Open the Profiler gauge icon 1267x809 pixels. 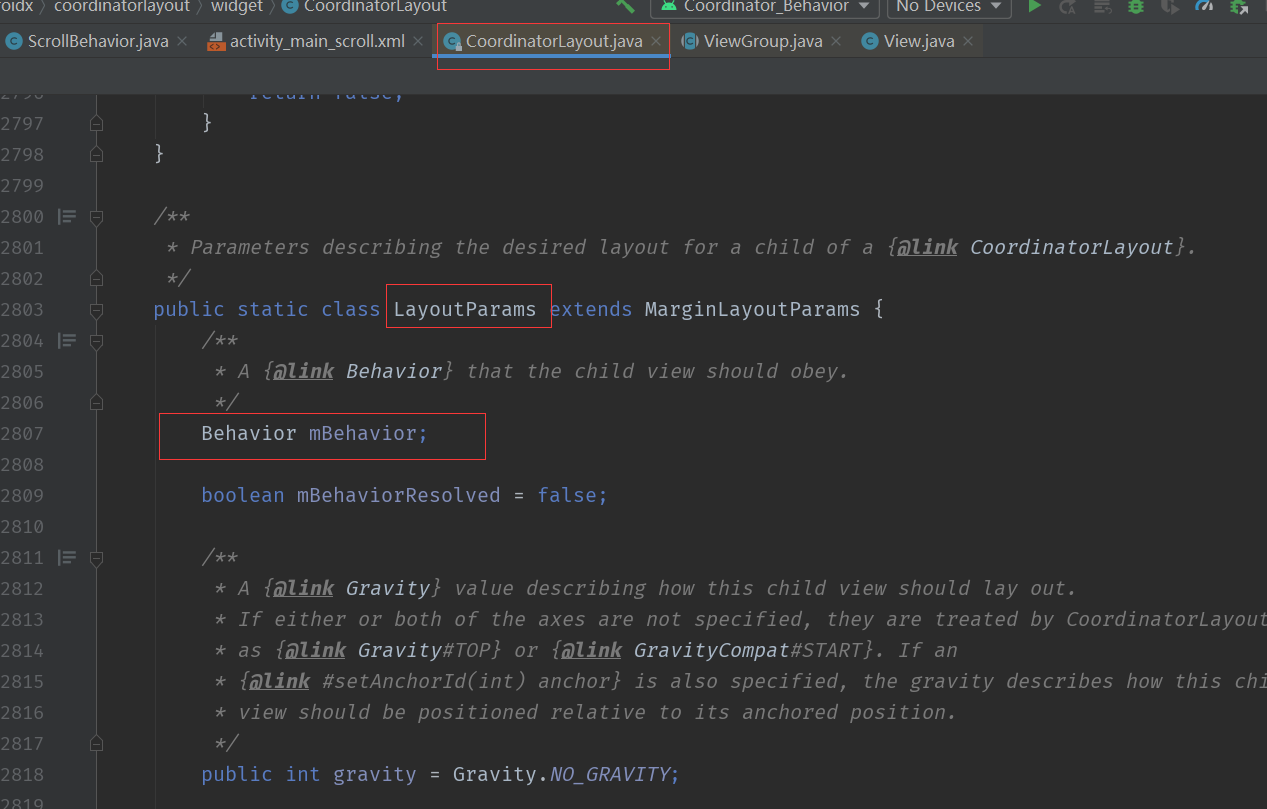coord(1204,6)
